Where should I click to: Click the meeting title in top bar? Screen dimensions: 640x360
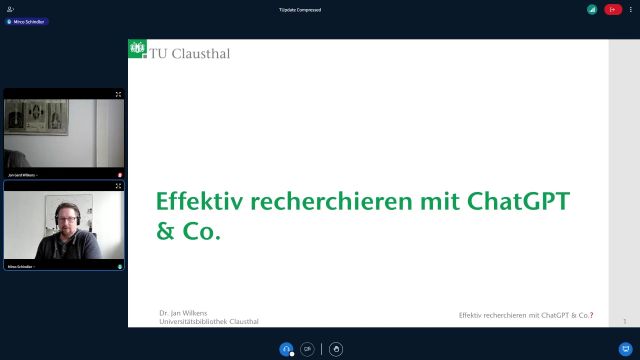coord(300,10)
